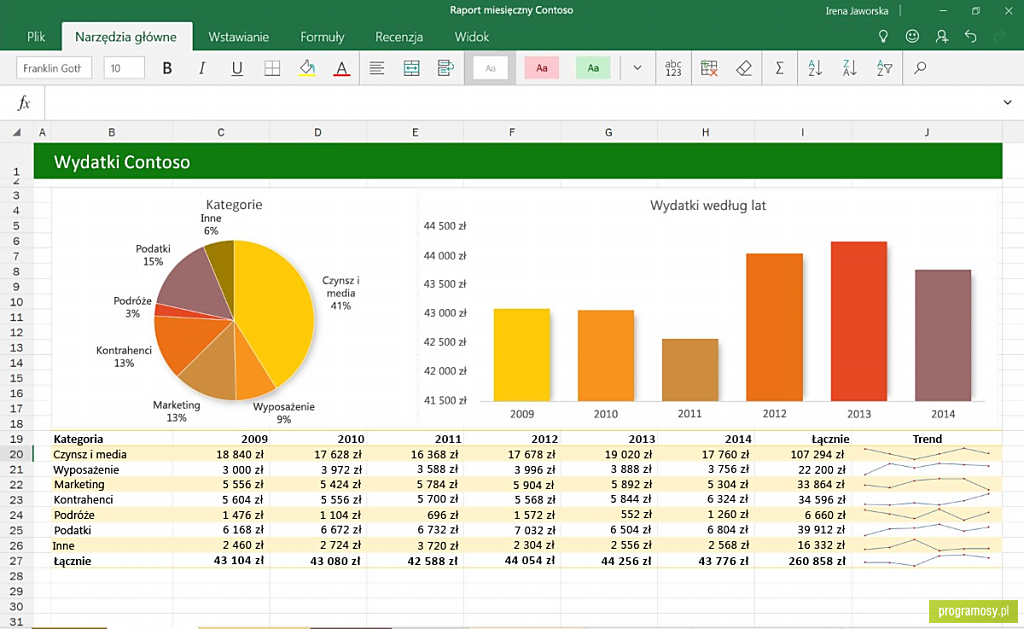
Task: Select the 2013 bar in chart
Action: [859, 321]
